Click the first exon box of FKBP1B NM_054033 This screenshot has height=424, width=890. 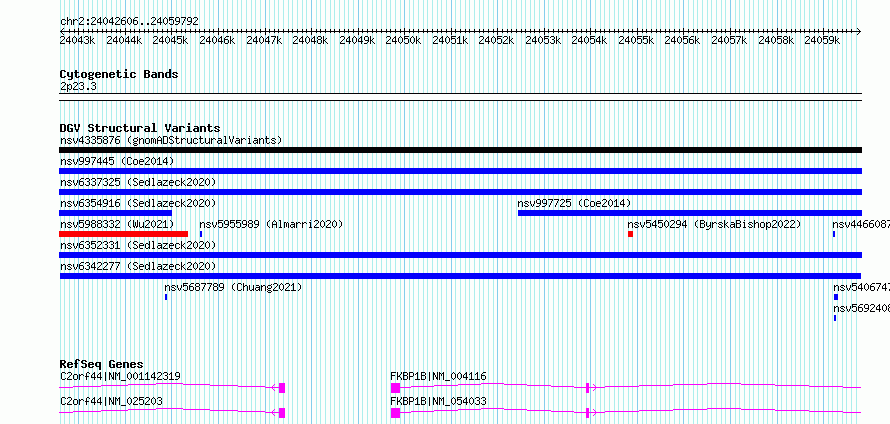[396, 413]
